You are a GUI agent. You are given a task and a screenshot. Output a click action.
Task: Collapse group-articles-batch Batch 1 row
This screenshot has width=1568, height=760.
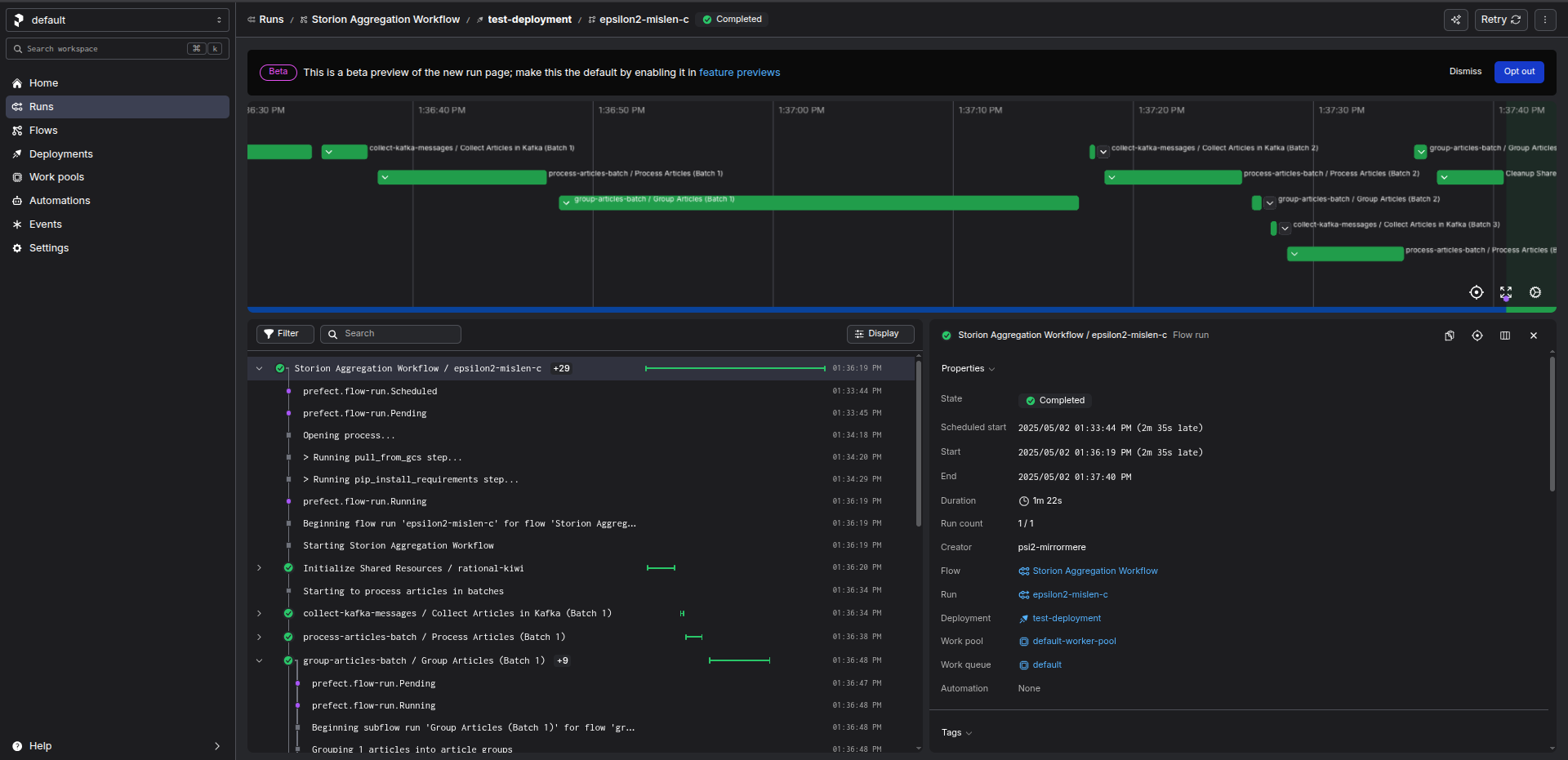pos(259,661)
